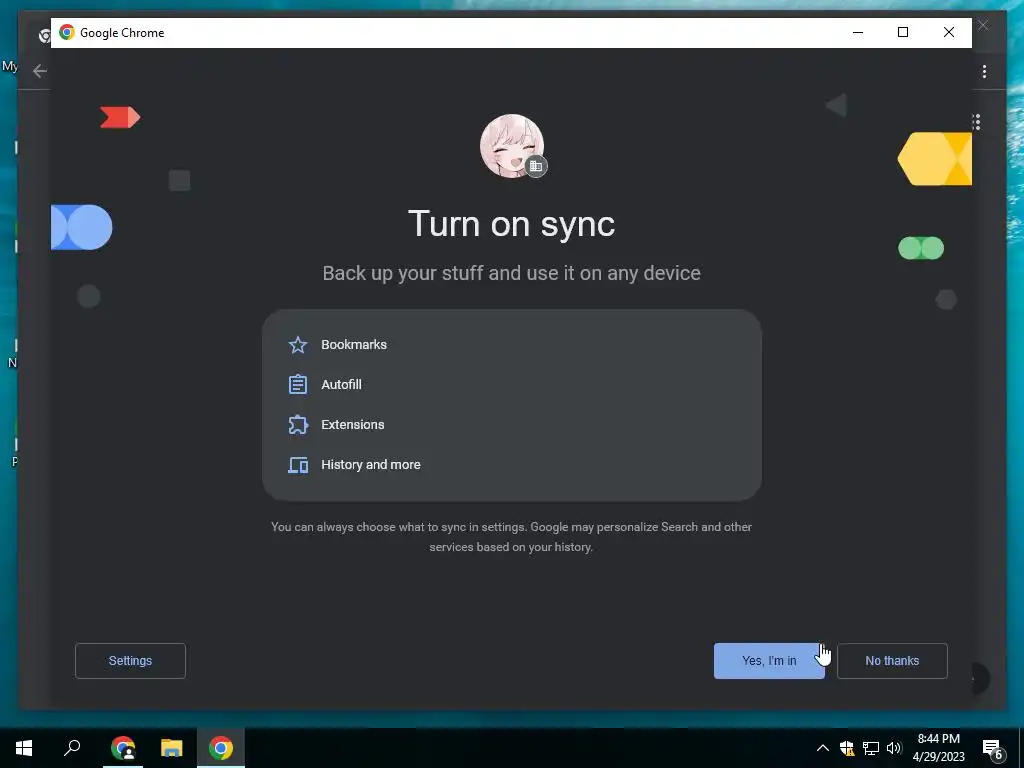Open the notification center icon
1024x768 pixels.
[x=993, y=748]
